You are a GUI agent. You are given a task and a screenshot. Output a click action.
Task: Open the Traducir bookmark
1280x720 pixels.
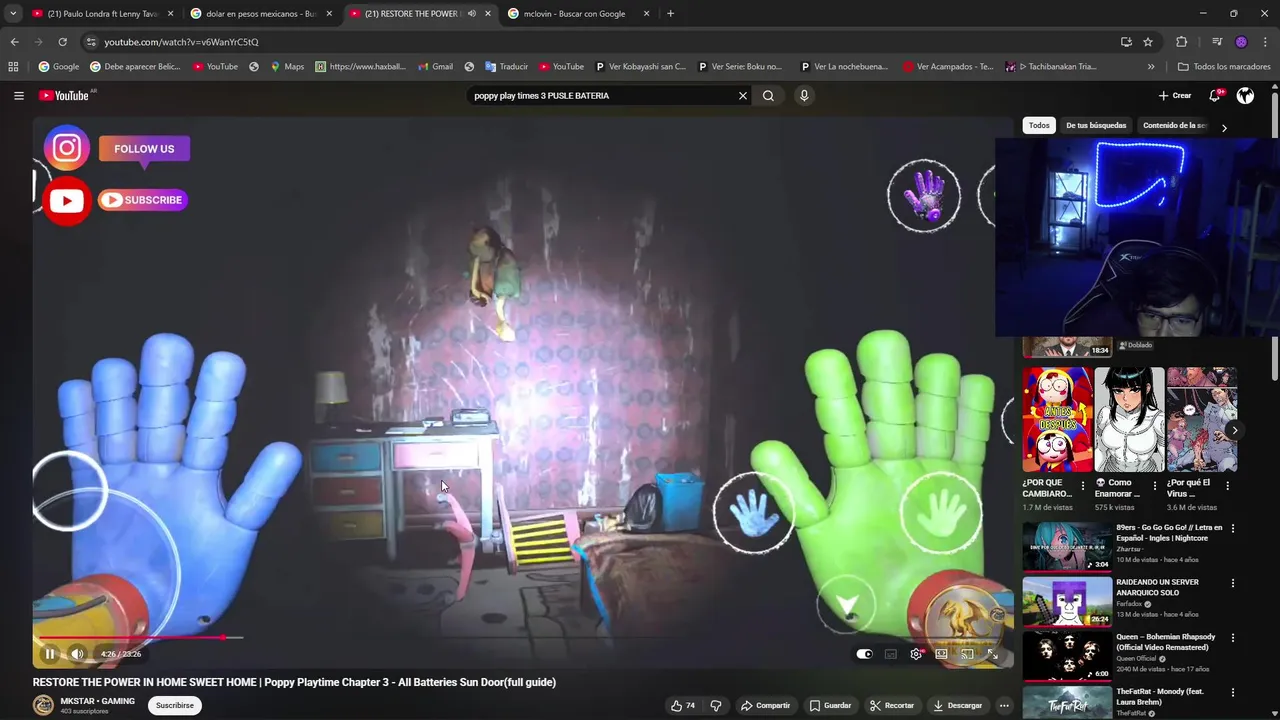tap(507, 67)
